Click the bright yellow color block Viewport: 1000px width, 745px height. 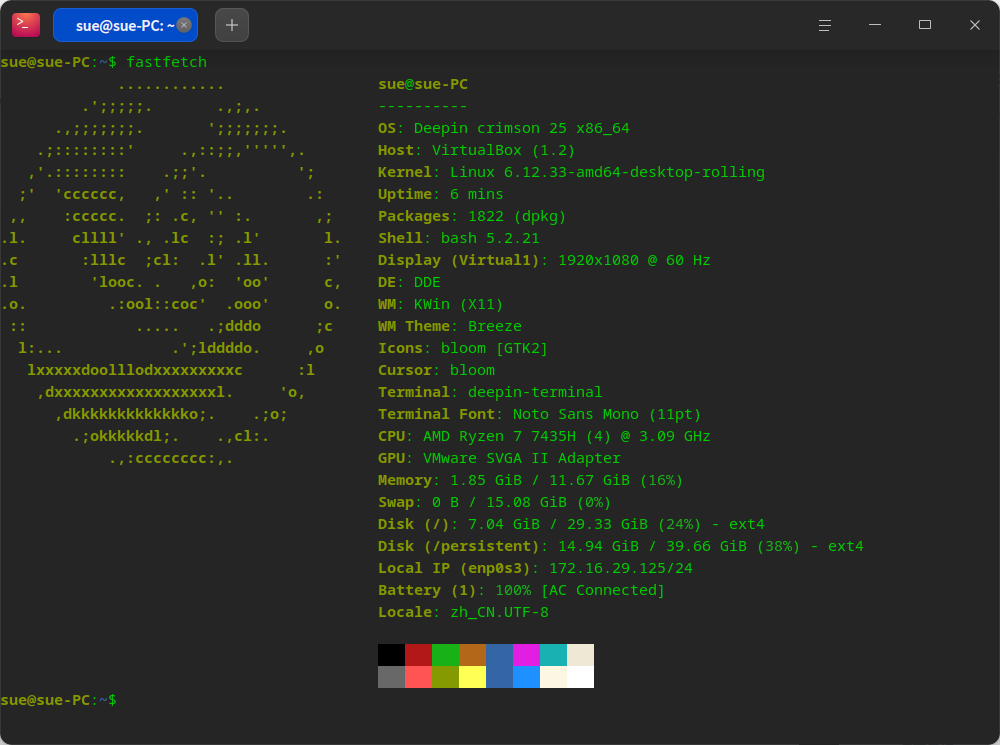(x=473, y=677)
